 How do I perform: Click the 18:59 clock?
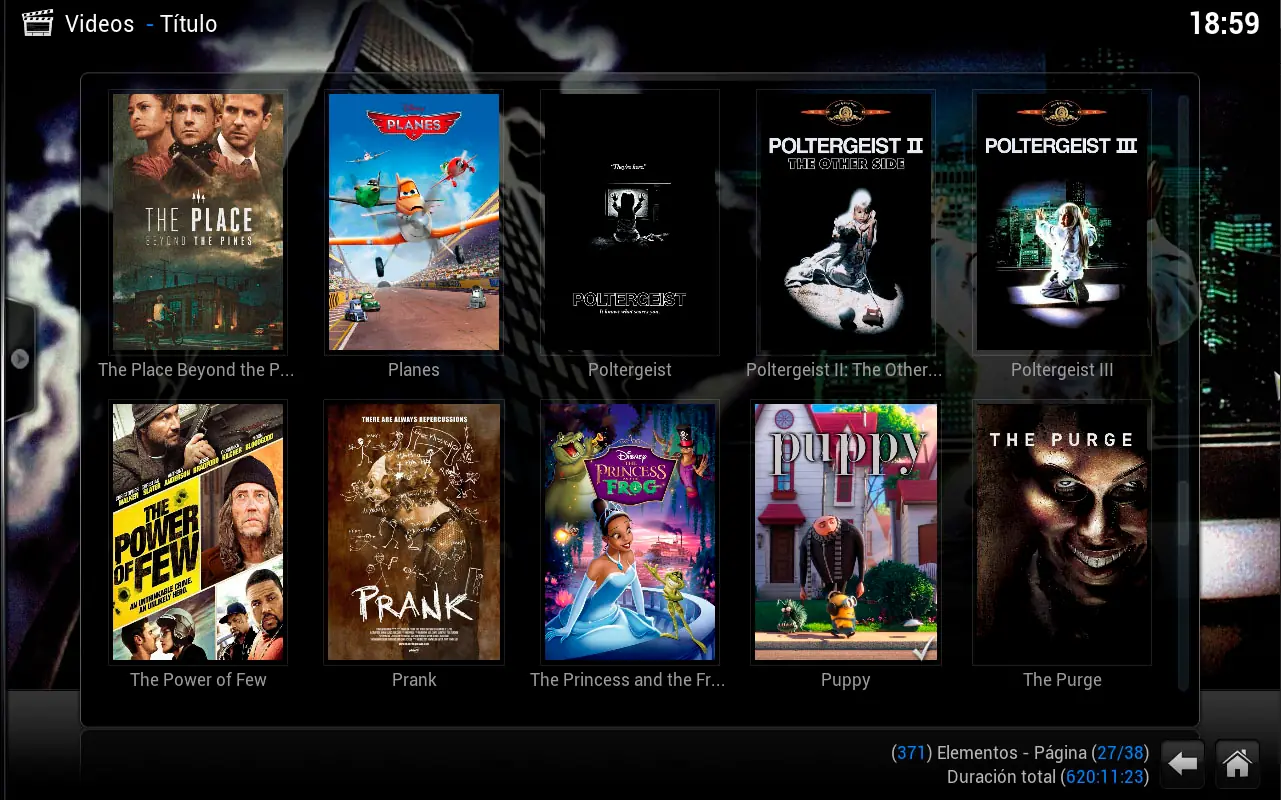(x=1224, y=24)
